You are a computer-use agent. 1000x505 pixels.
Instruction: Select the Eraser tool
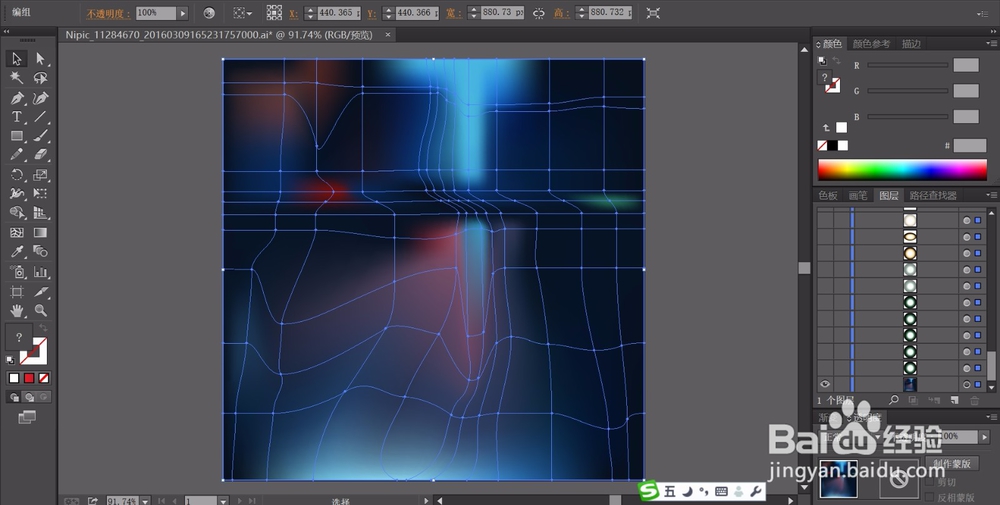tap(40, 154)
